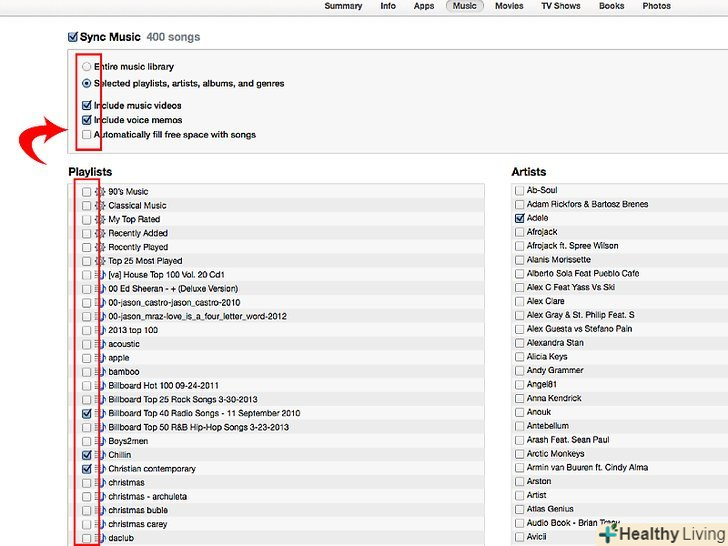Screen dimensions: 728x546
Task: Click the playlist note icon beside 2013 top 100
Action: pyautogui.click(x=100, y=330)
